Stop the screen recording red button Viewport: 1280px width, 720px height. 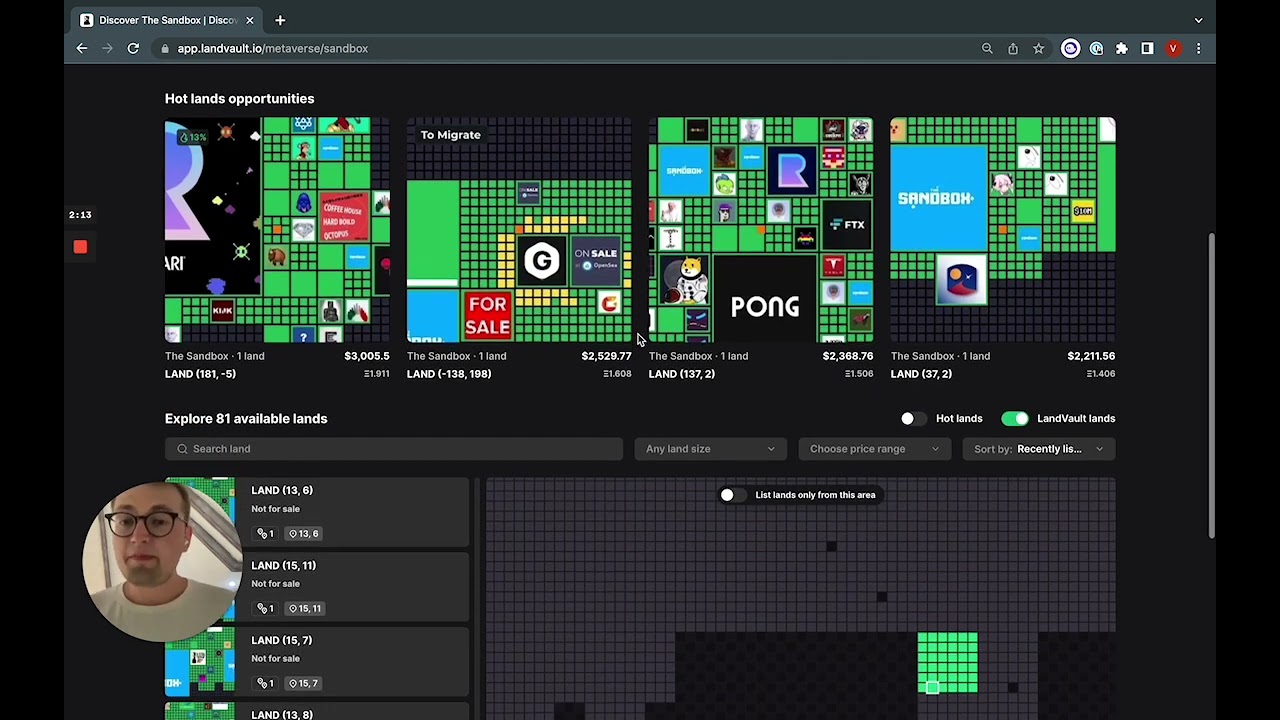point(80,247)
